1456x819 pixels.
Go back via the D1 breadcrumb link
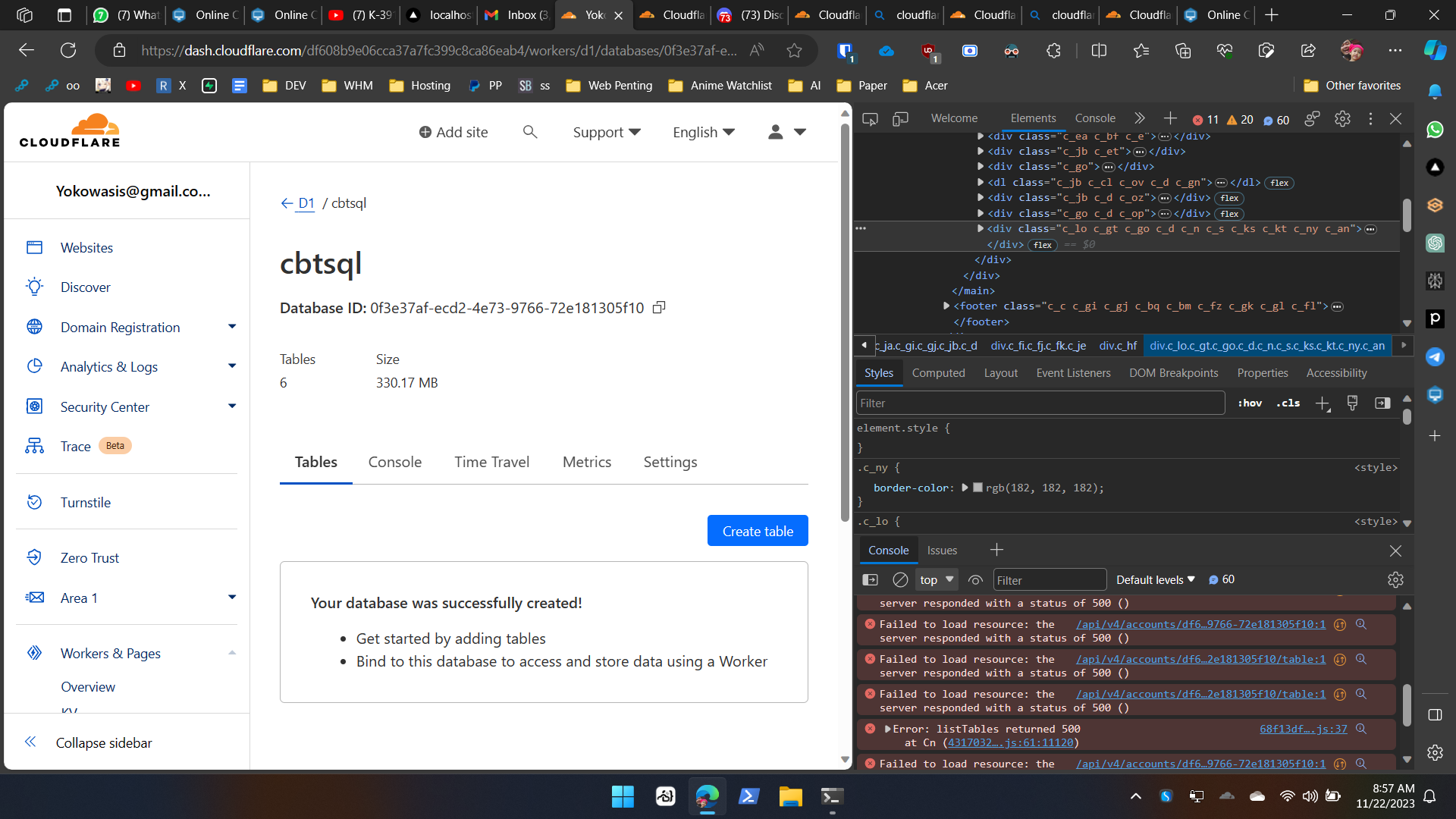(x=306, y=203)
